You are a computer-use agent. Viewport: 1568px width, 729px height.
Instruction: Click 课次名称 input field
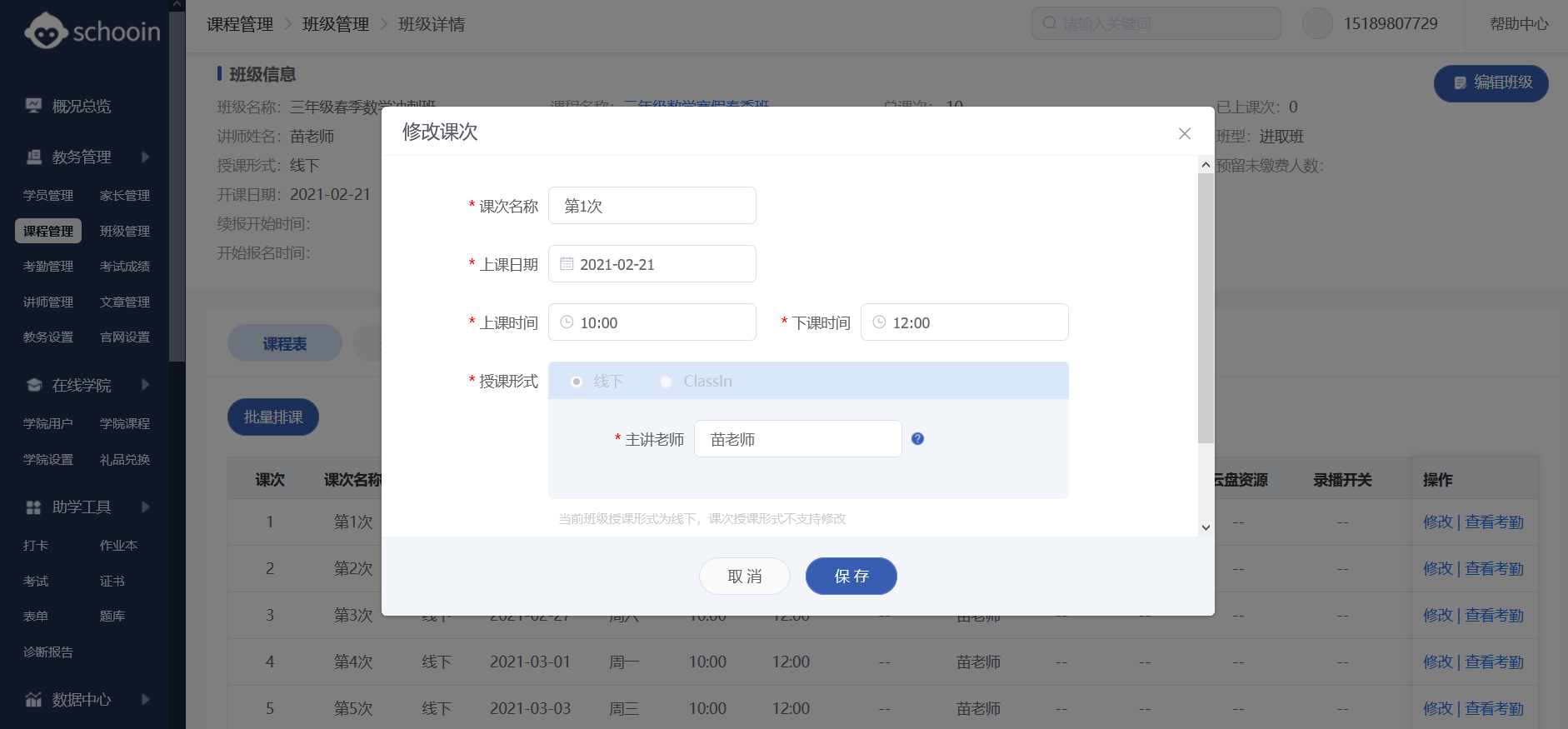(x=652, y=206)
